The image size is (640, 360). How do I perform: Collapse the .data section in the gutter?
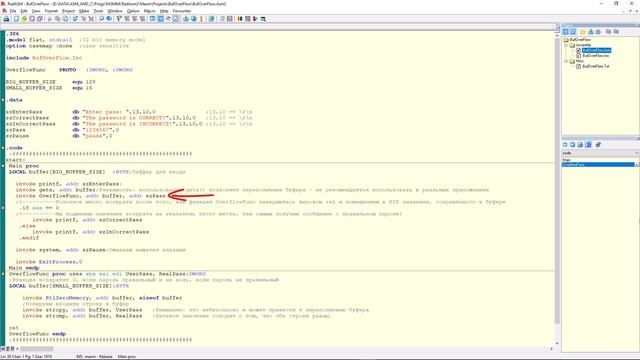click(x=3, y=100)
